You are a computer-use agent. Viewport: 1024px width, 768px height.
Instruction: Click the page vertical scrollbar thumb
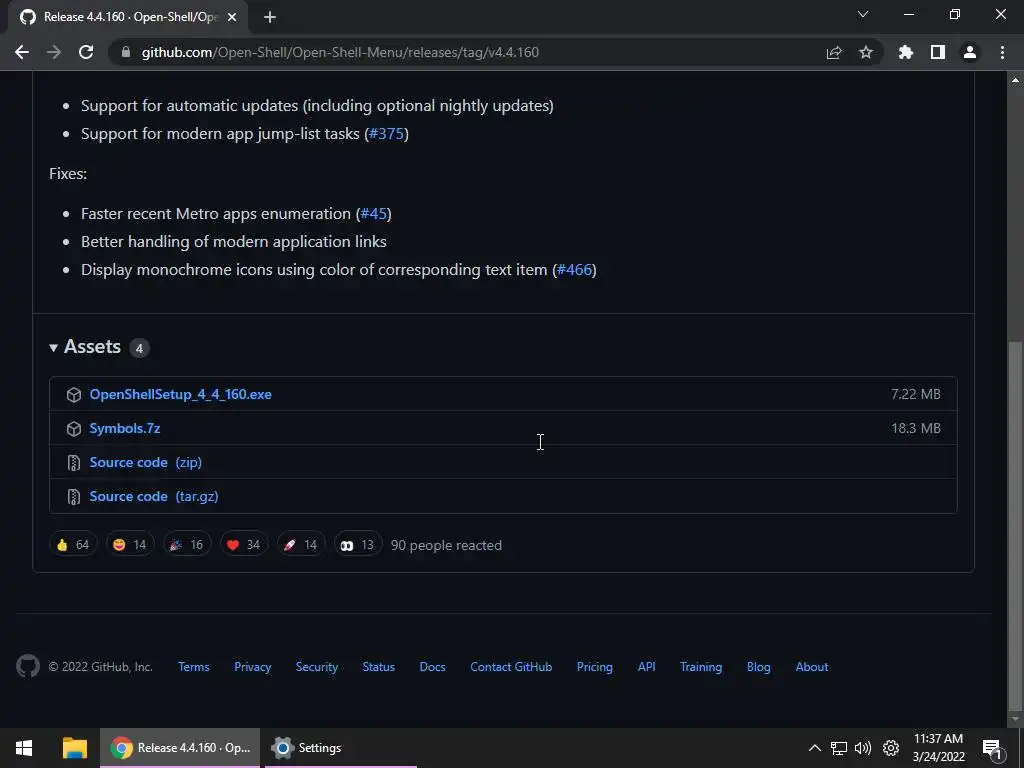coord(1015,526)
